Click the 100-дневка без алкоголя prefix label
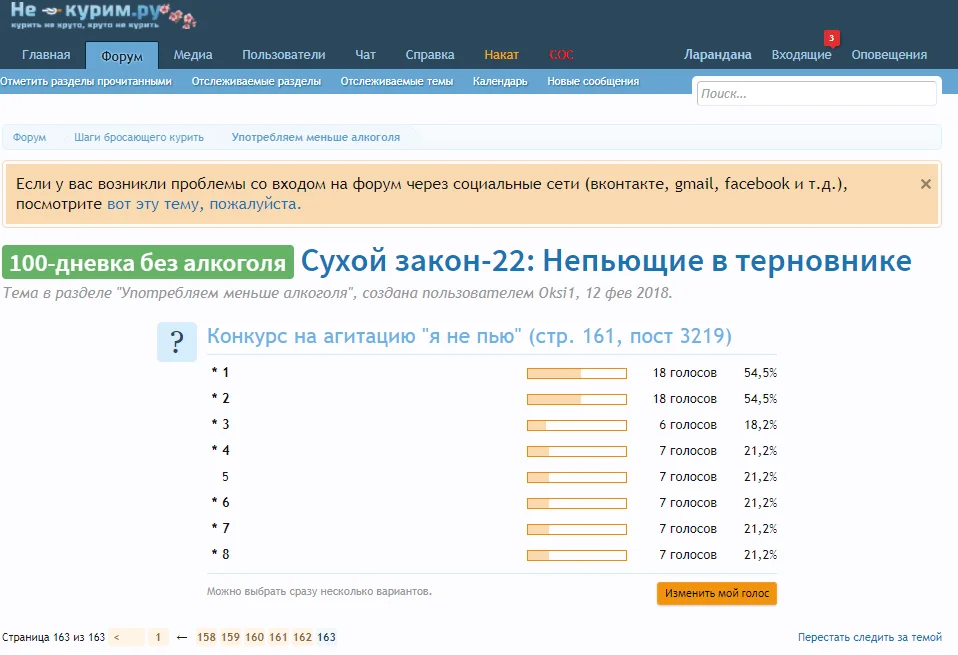The image size is (958, 655). coord(148,263)
